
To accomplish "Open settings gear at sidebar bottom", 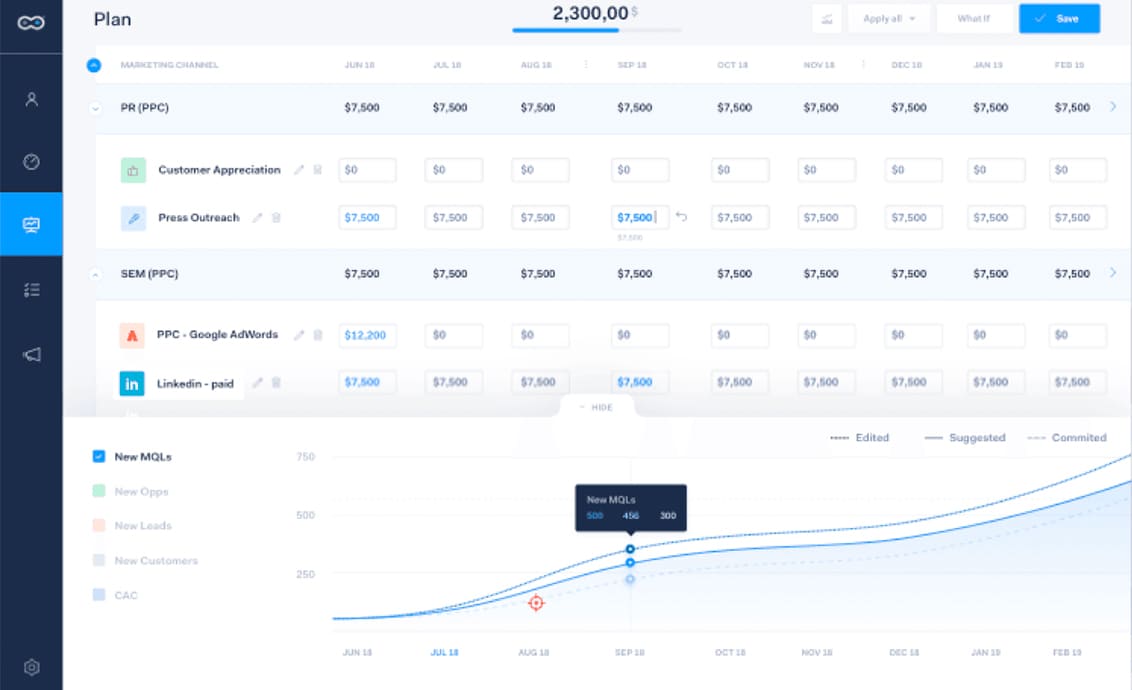I will tap(31, 667).
